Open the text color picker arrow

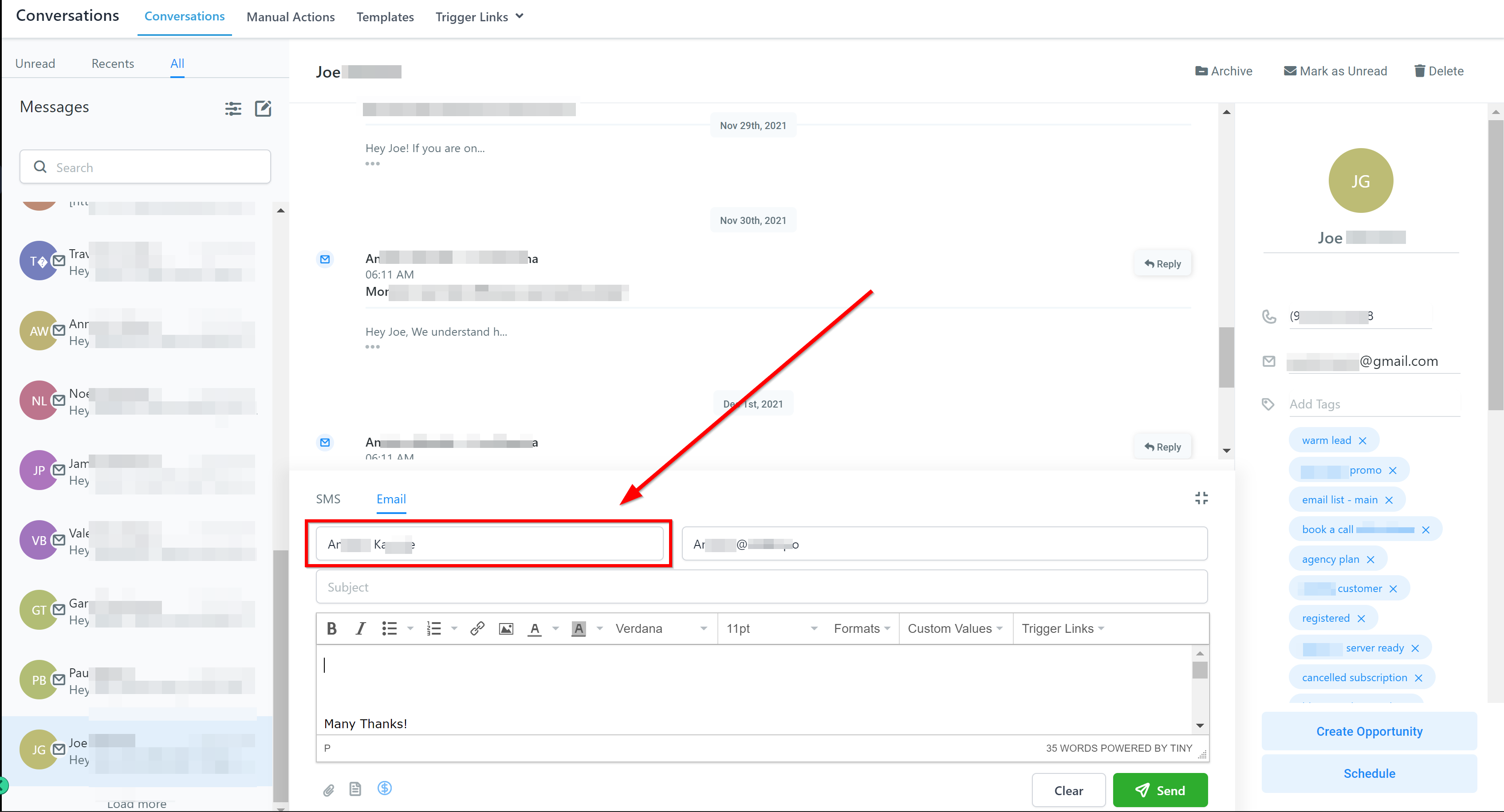(555, 628)
